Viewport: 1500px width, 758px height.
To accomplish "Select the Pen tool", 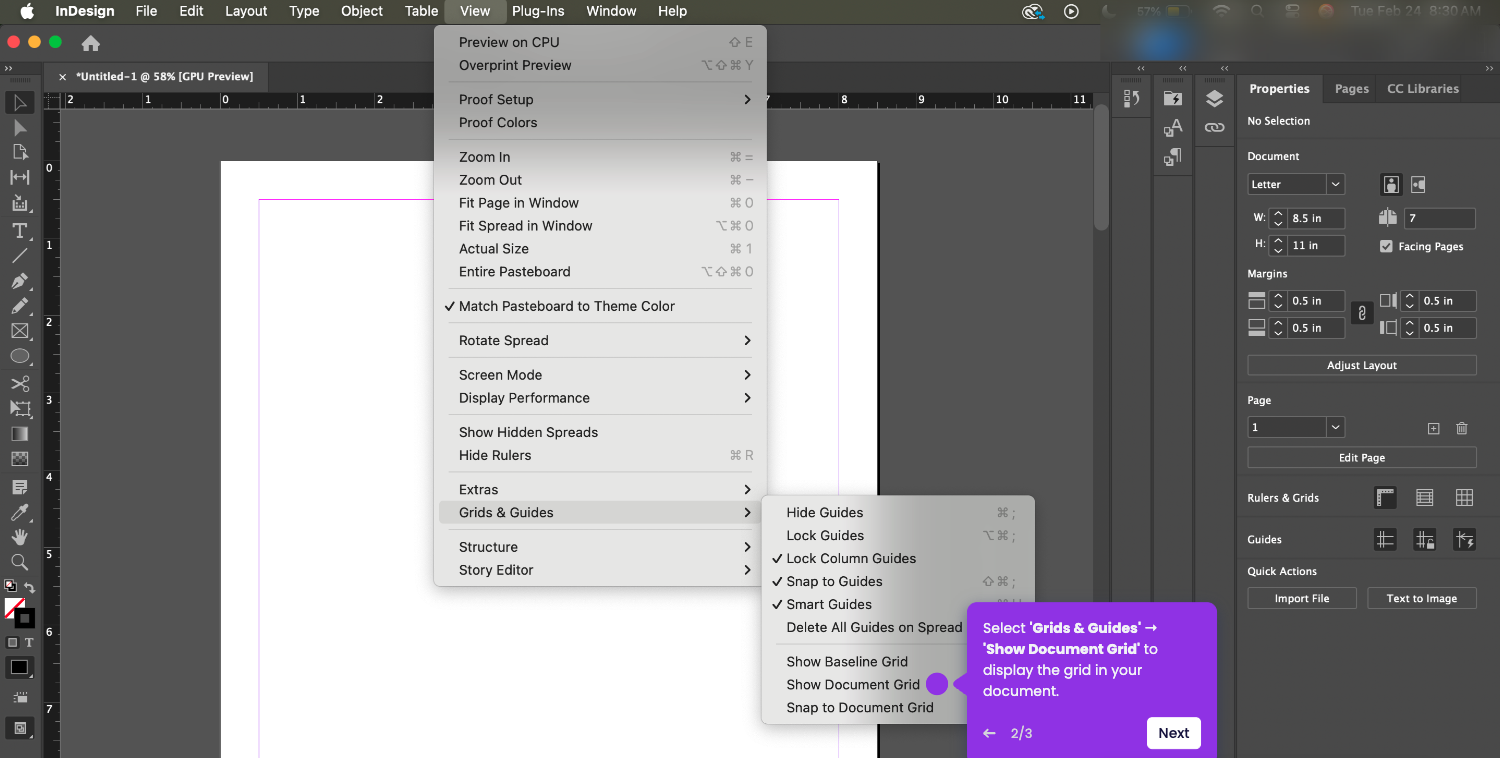I will click(19, 281).
